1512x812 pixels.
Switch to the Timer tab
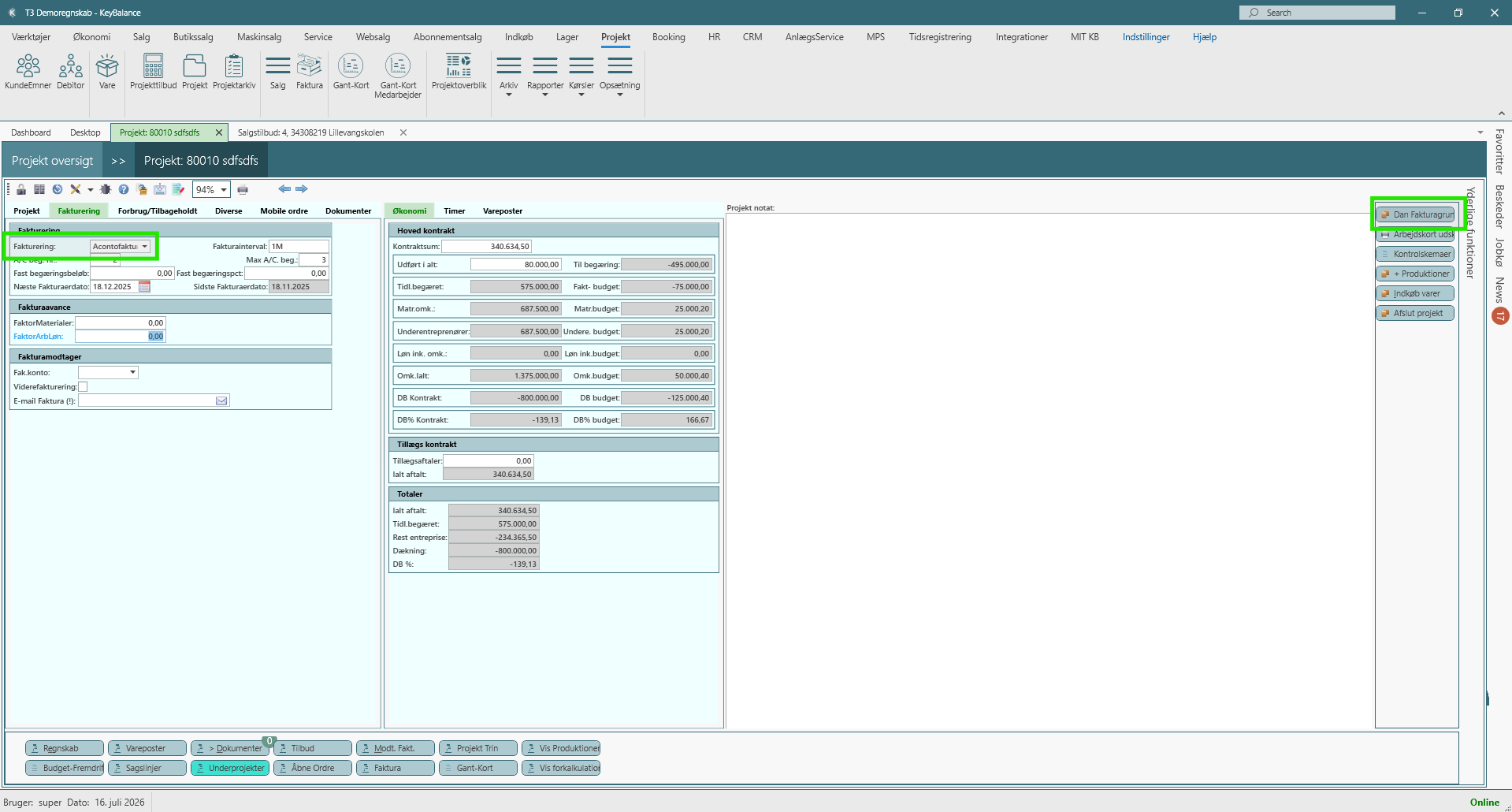[455, 211]
